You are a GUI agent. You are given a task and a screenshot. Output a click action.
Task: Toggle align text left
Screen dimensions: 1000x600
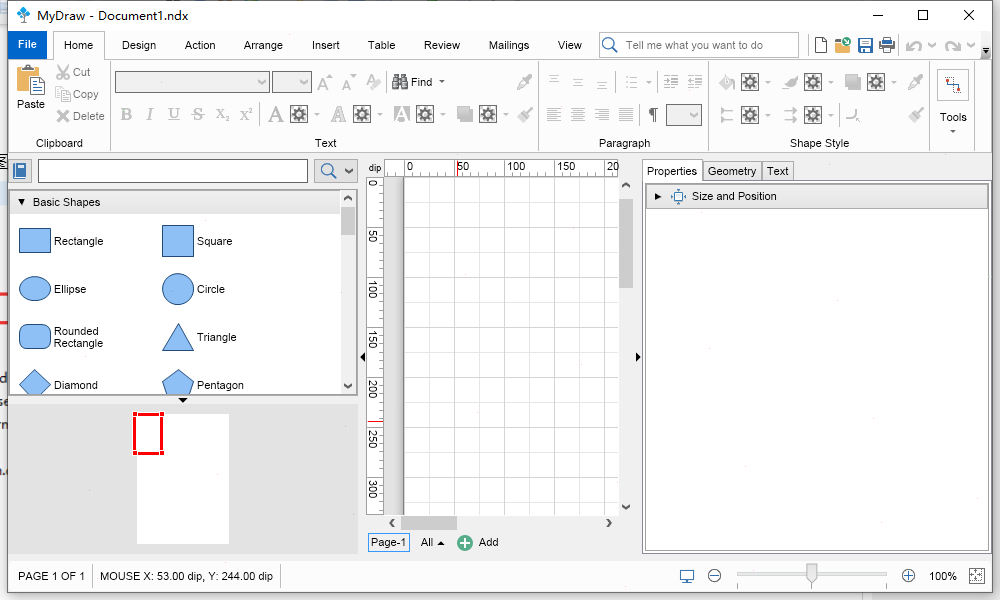[554, 115]
